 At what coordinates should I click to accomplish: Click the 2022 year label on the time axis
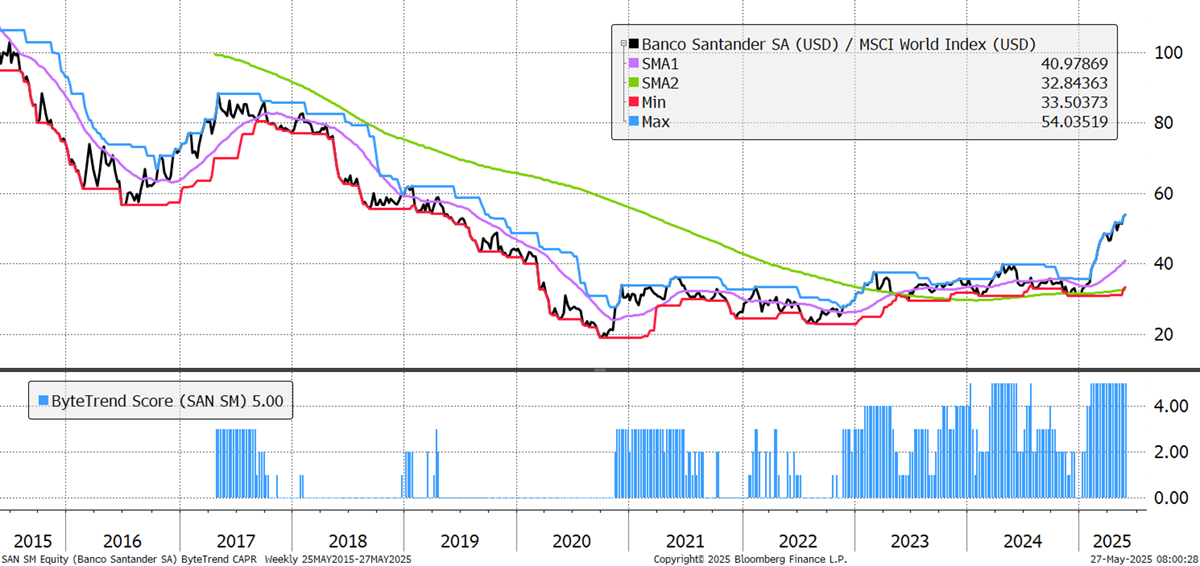click(798, 541)
